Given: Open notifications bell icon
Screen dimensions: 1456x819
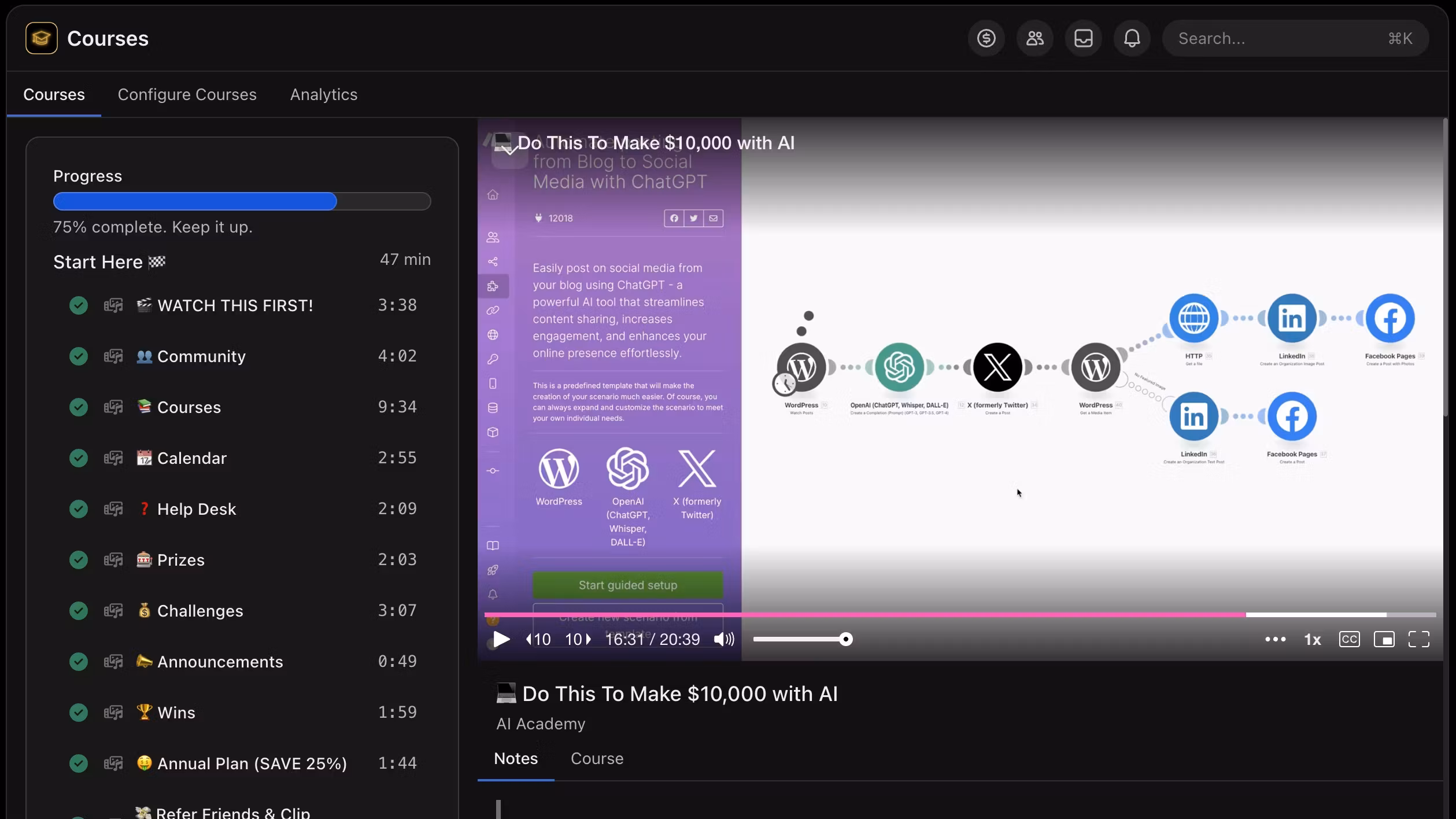Looking at the screenshot, I should coord(1132,38).
